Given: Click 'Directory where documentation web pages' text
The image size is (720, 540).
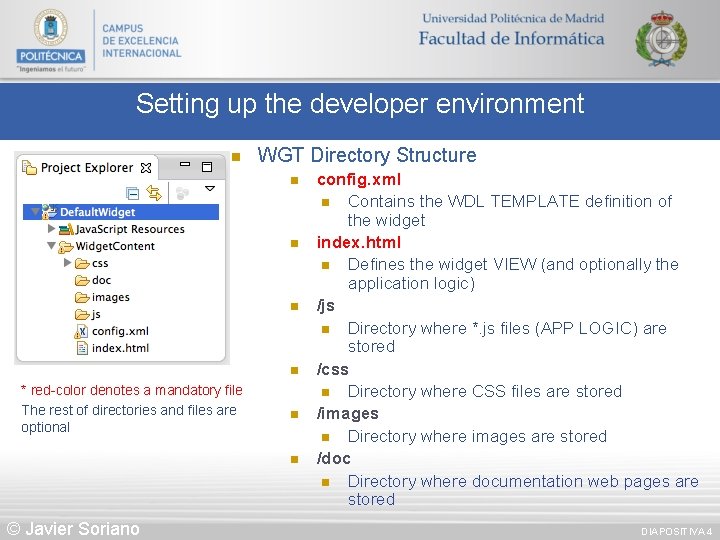Looking at the screenshot, I should pyautogui.click(x=523, y=490).
